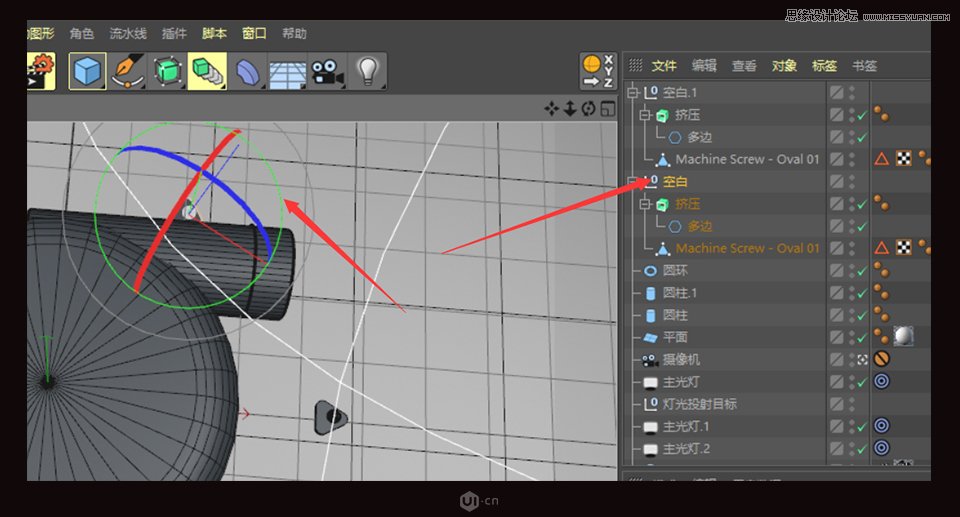The width and height of the screenshot is (960, 517).
Task: Toggle the green checkmark for 圆柱.1
Action: tap(862, 293)
